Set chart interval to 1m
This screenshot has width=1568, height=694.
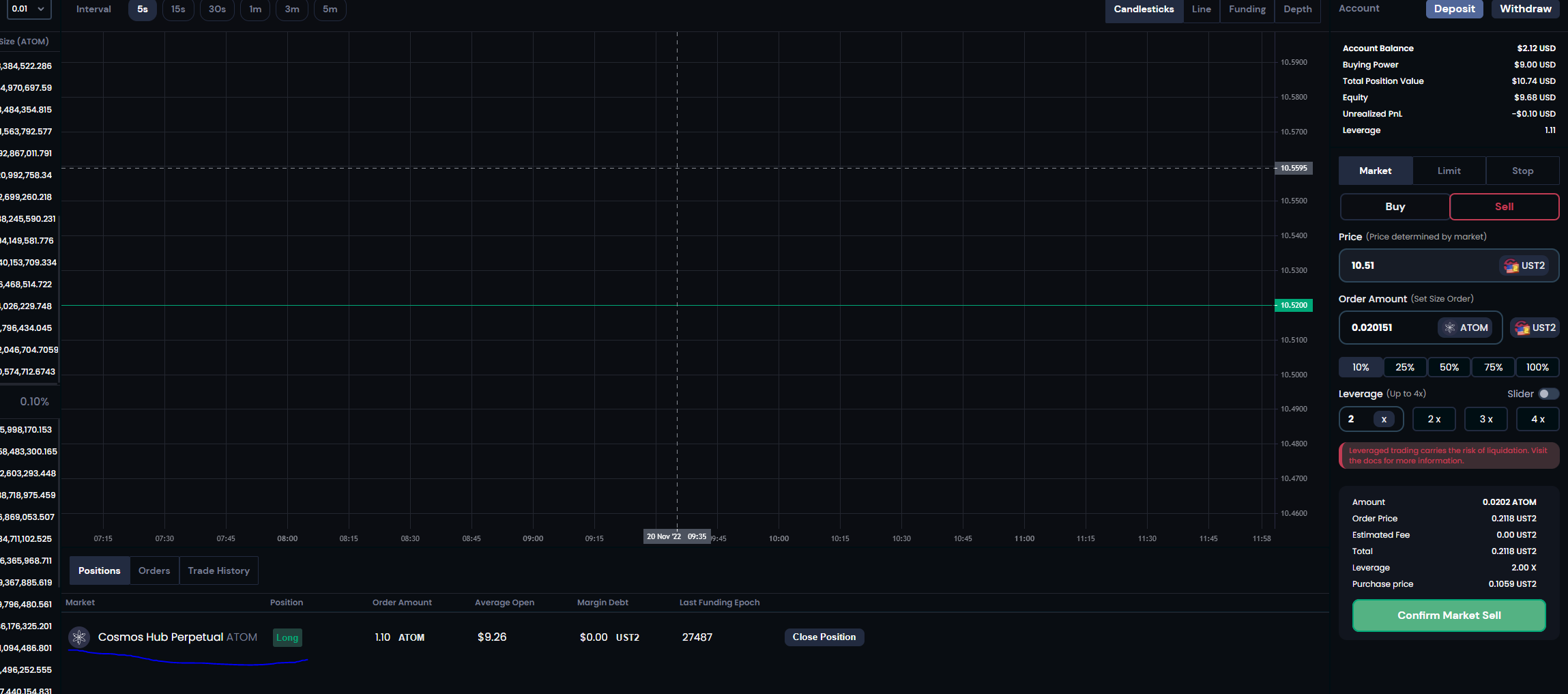tap(255, 10)
